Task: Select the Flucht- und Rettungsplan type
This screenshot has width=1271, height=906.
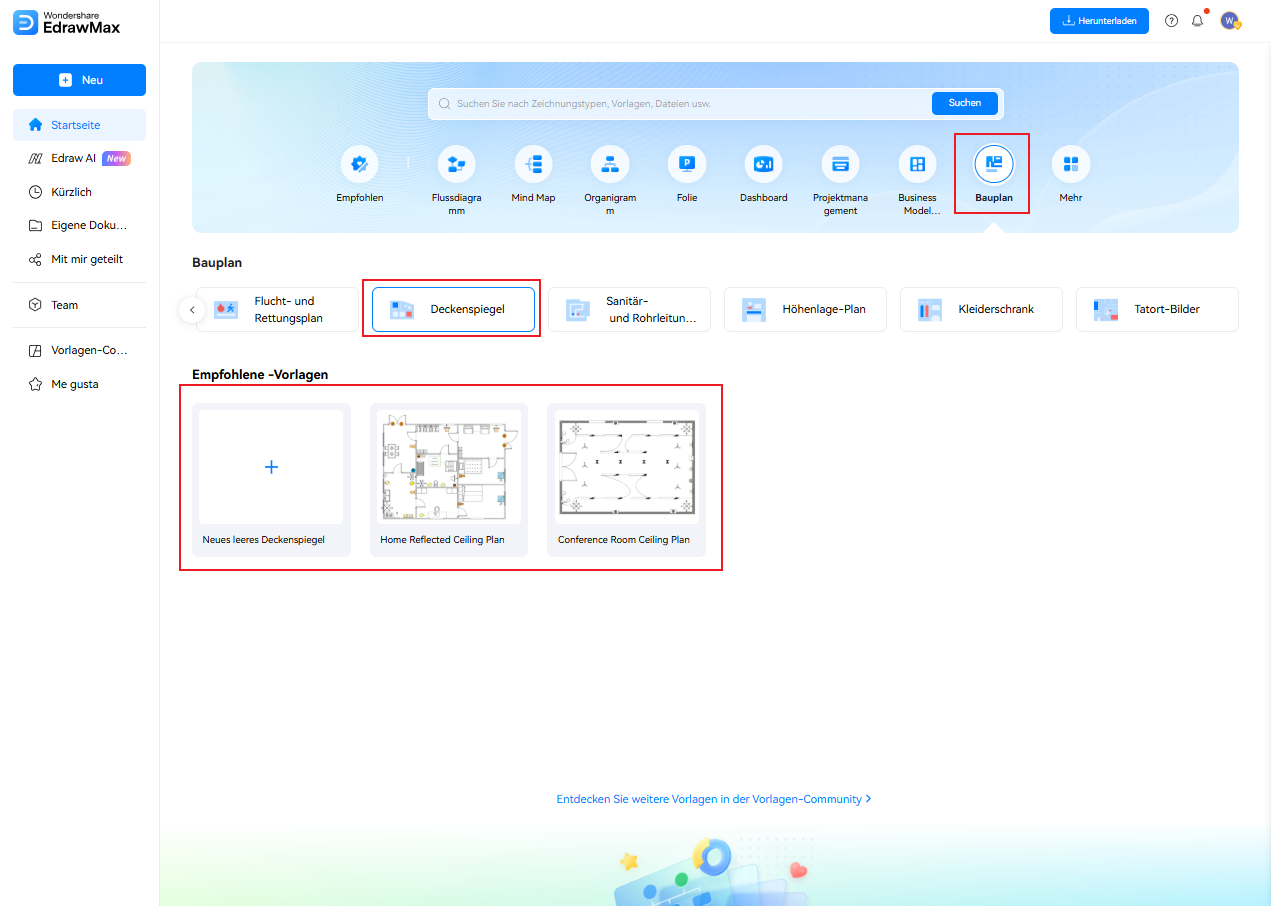Action: pyautogui.click(x=276, y=310)
